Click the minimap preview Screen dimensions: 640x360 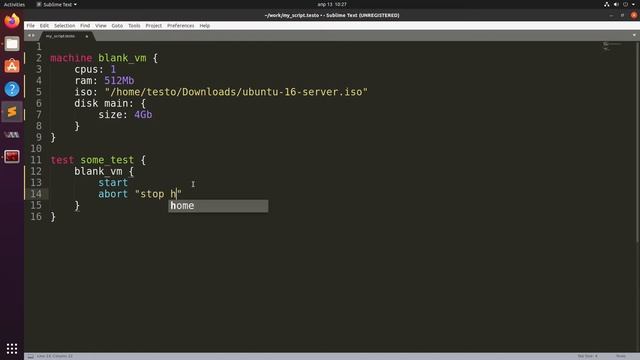coord(612,46)
